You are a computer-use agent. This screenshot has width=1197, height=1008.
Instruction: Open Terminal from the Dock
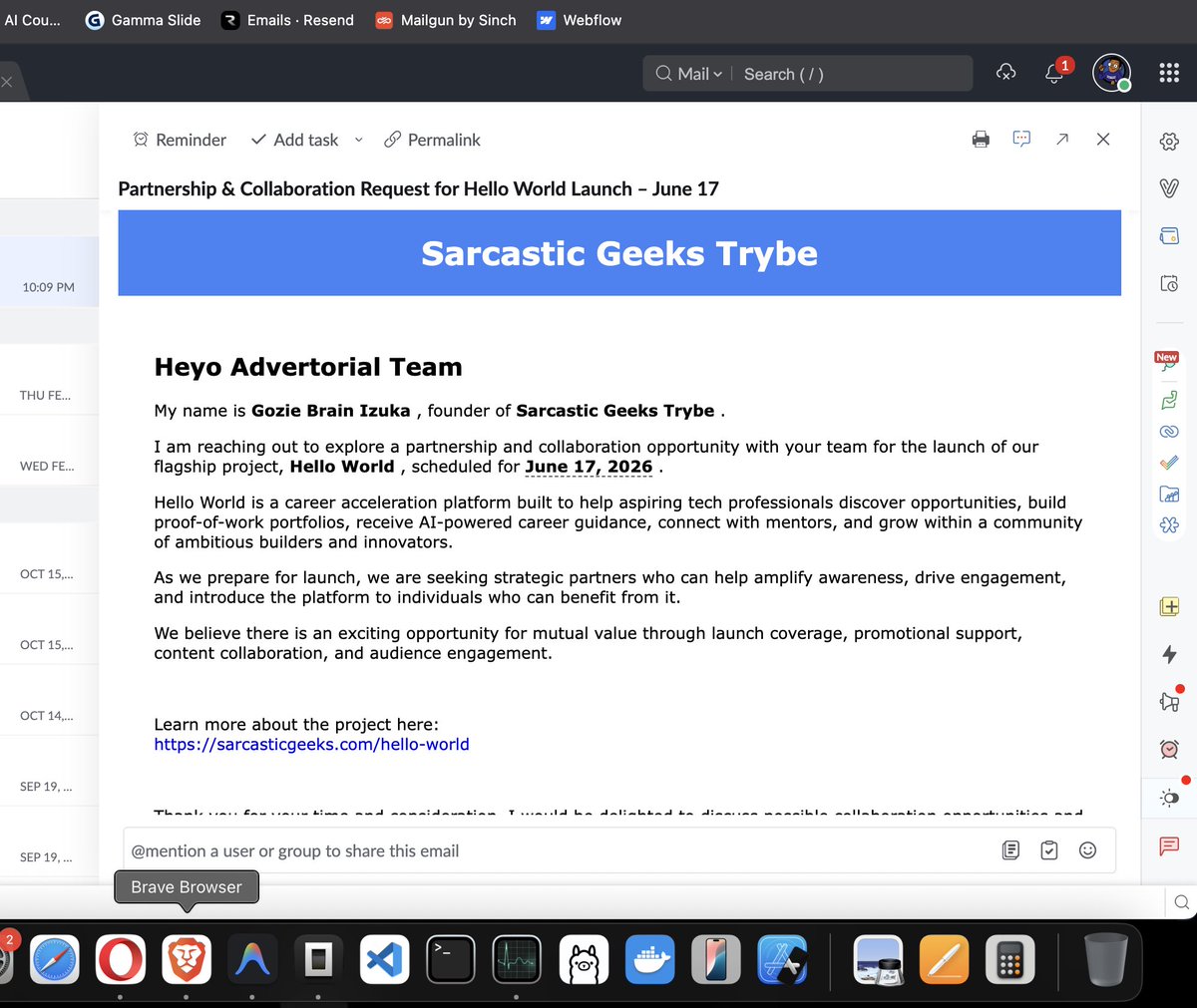pyautogui.click(x=451, y=960)
